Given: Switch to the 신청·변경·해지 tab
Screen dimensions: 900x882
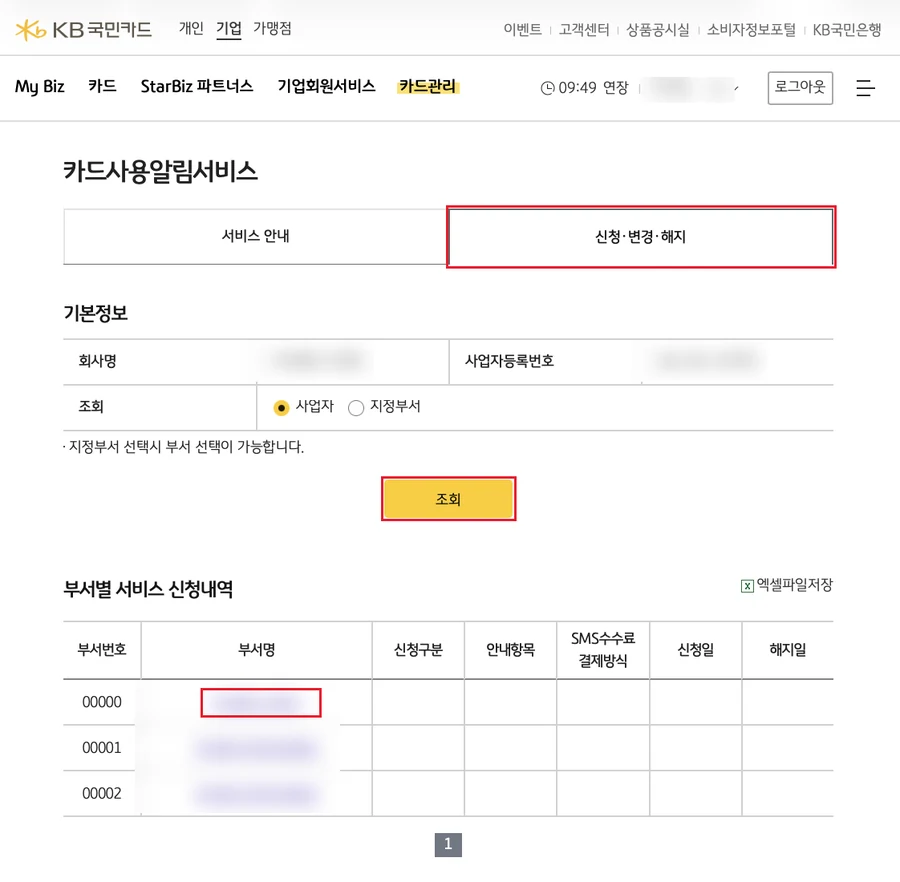Looking at the screenshot, I should pyautogui.click(x=641, y=236).
